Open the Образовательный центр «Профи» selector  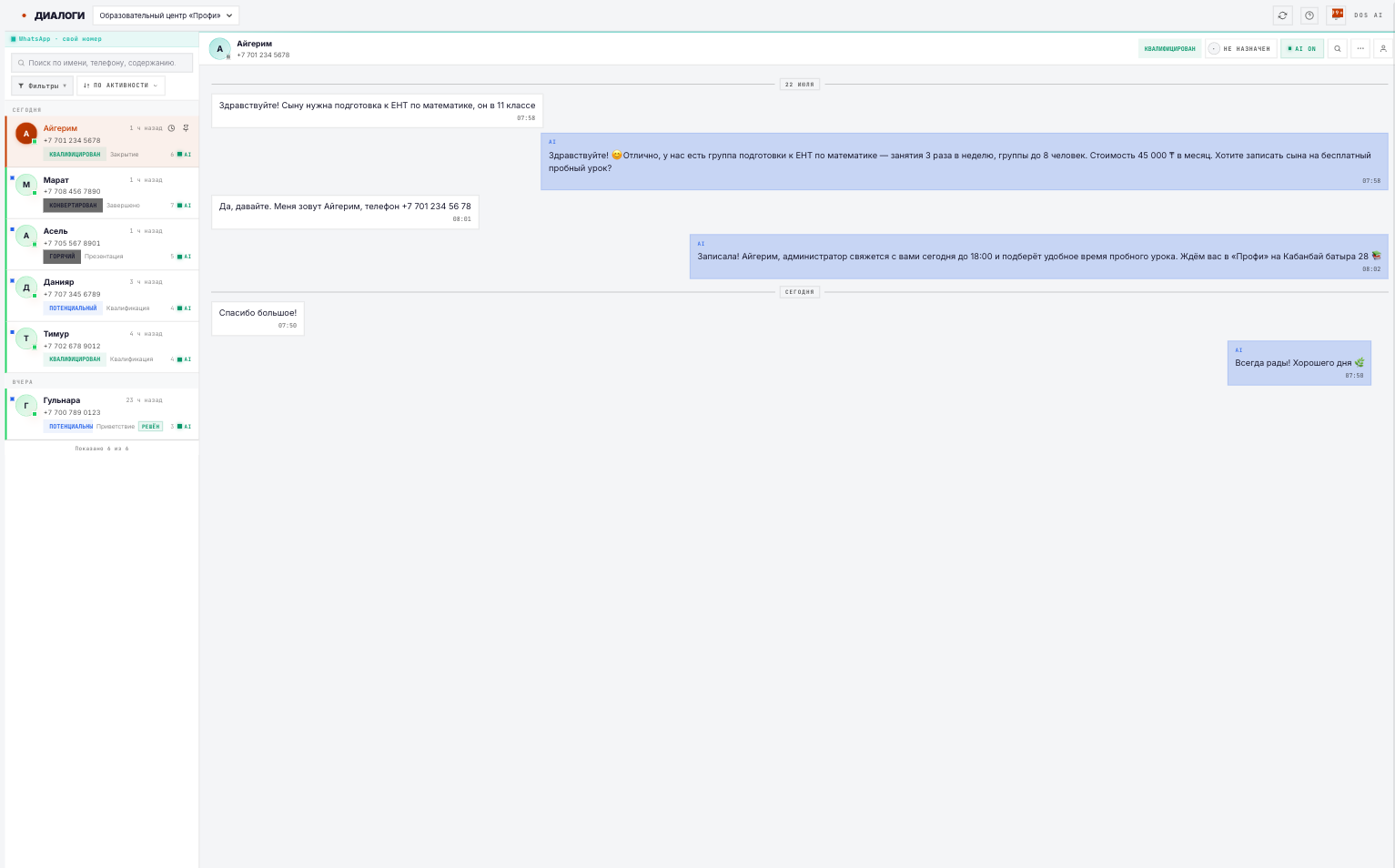(x=166, y=15)
